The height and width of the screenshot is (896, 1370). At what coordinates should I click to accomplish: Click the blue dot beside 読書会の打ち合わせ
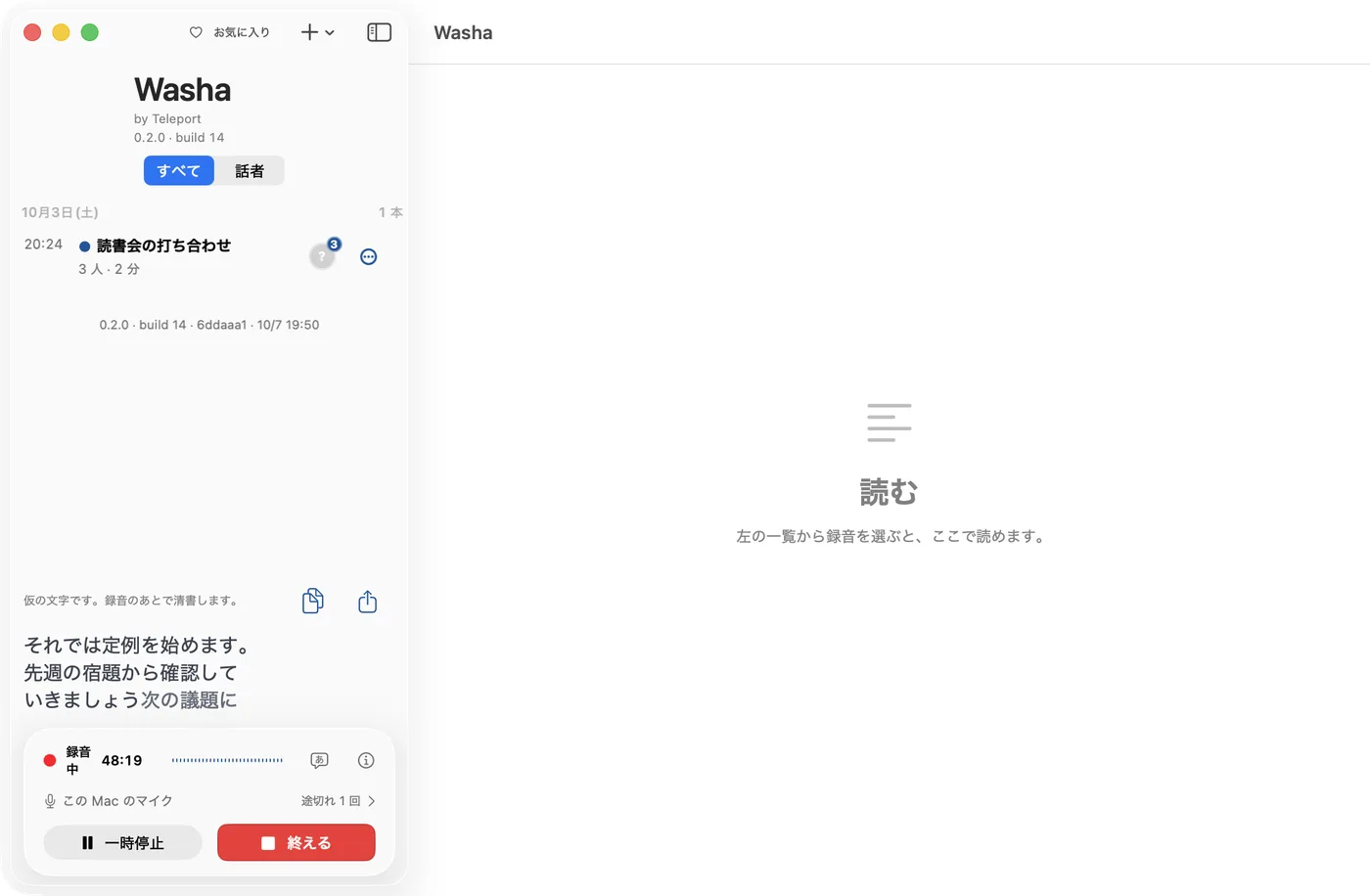pyautogui.click(x=85, y=246)
